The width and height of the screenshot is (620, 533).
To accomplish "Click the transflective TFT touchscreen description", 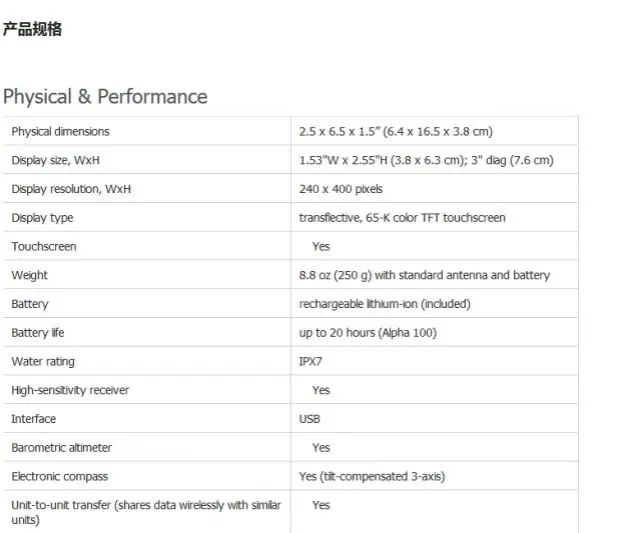I will pyautogui.click(x=402, y=218).
